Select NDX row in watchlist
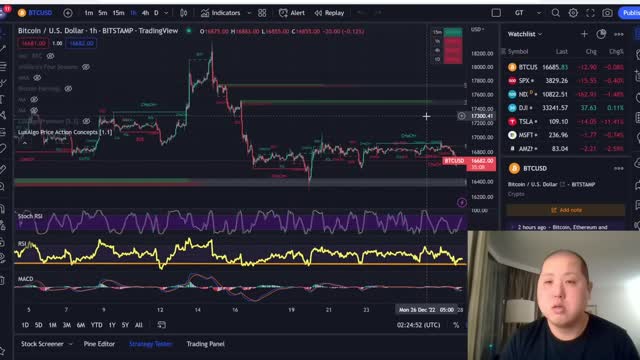This screenshot has height=360, width=640. click(565, 94)
